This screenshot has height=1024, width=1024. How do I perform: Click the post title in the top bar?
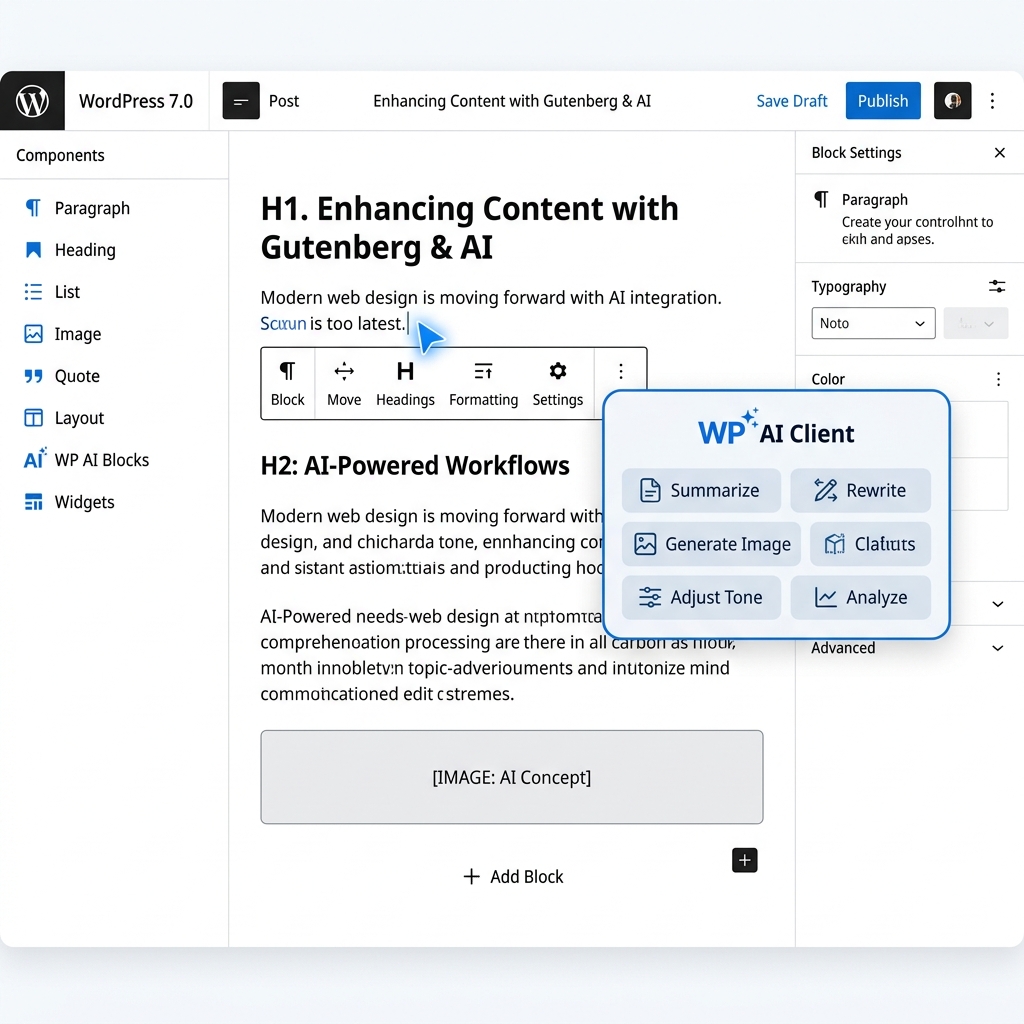point(511,101)
